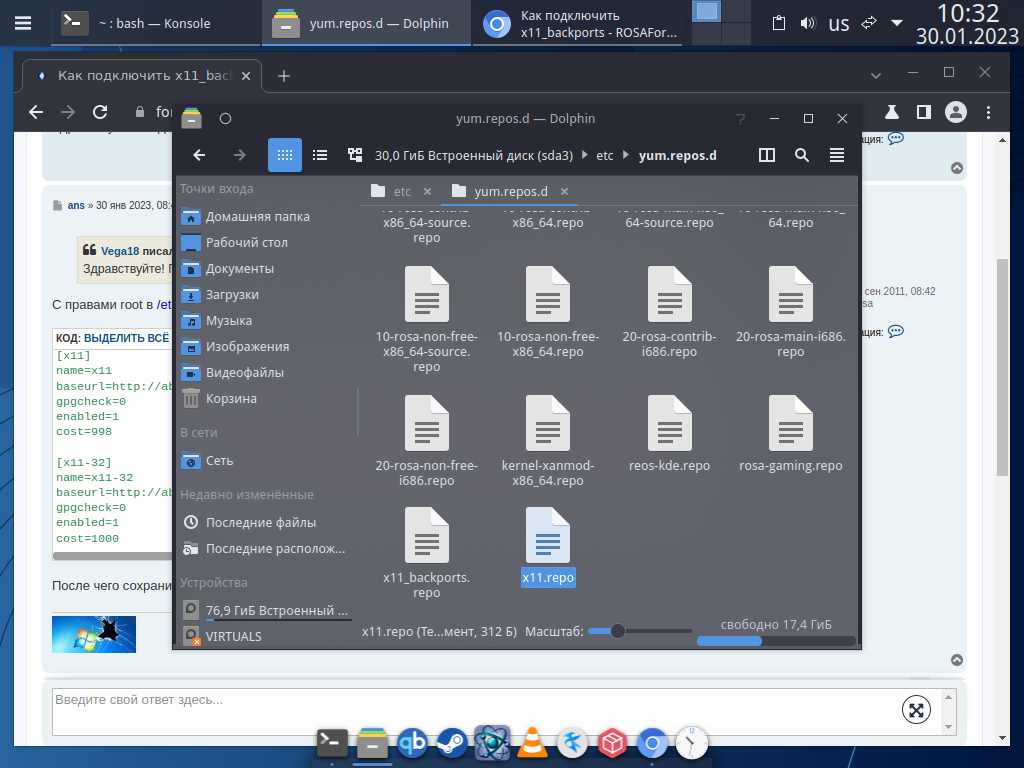Select 20-rosa-main-i686.repo file

[791, 312]
